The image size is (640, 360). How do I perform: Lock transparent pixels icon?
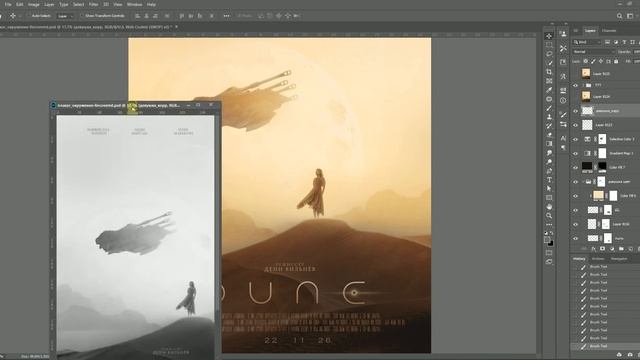585,61
